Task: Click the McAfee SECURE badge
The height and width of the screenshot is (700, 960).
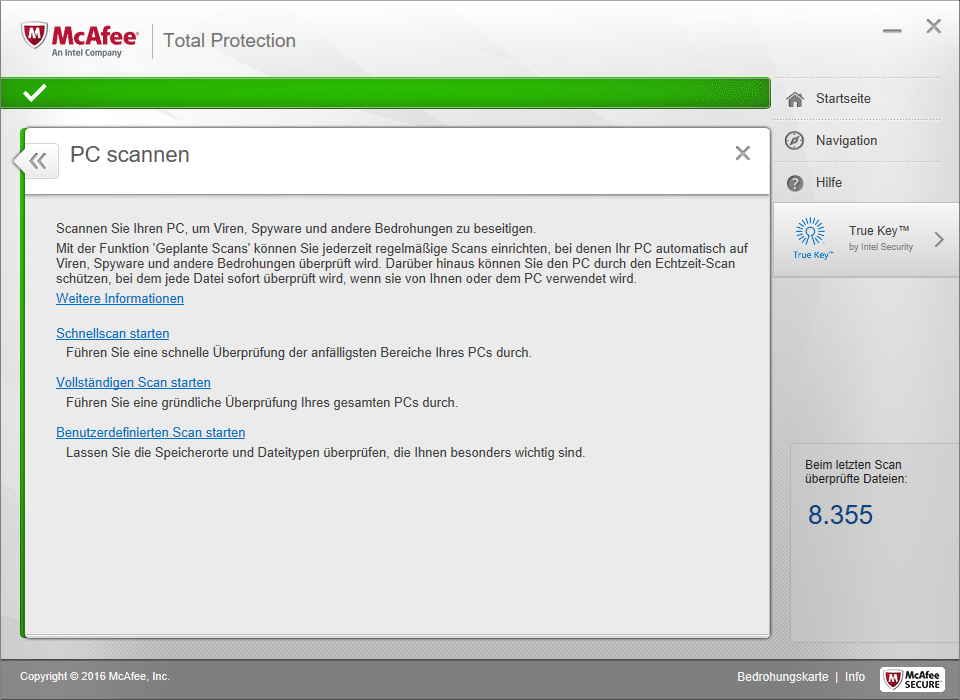Action: click(x=912, y=679)
